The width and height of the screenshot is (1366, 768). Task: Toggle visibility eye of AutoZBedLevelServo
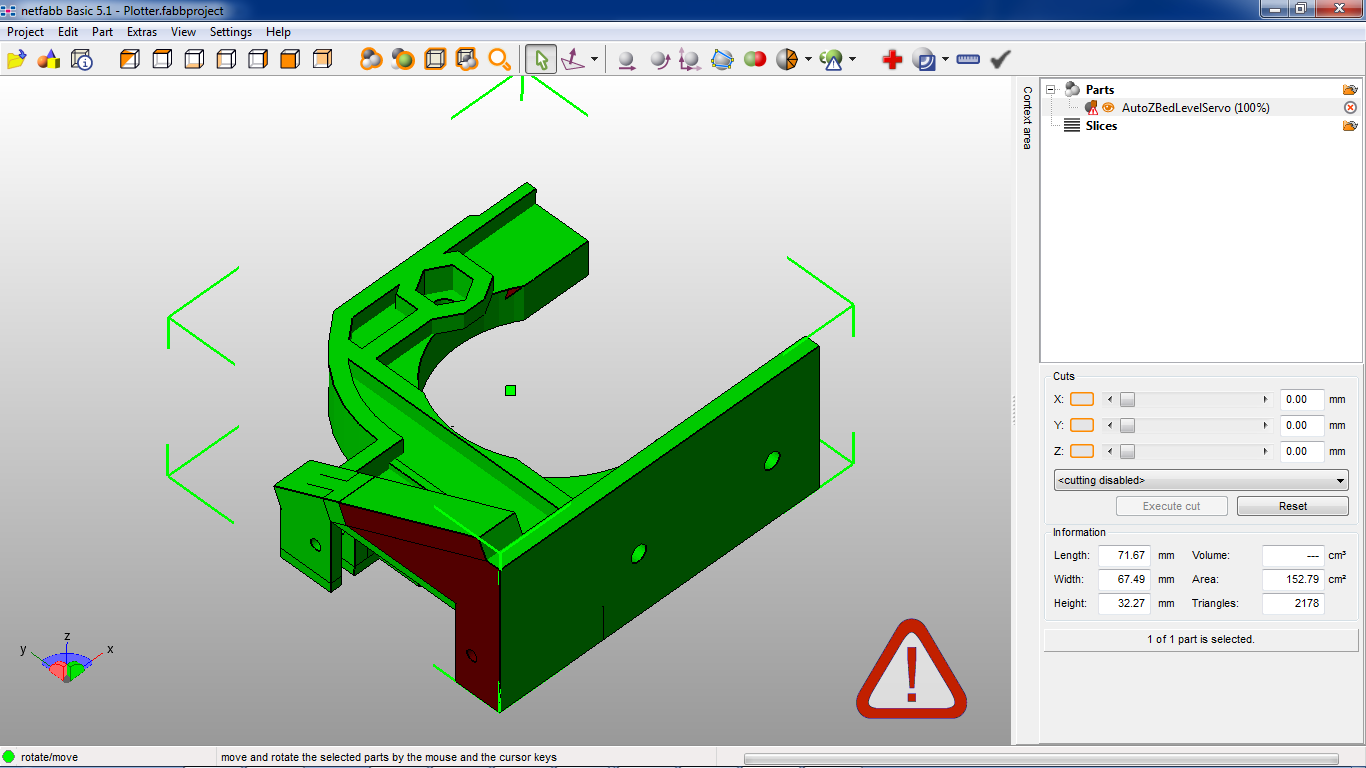tap(1108, 107)
